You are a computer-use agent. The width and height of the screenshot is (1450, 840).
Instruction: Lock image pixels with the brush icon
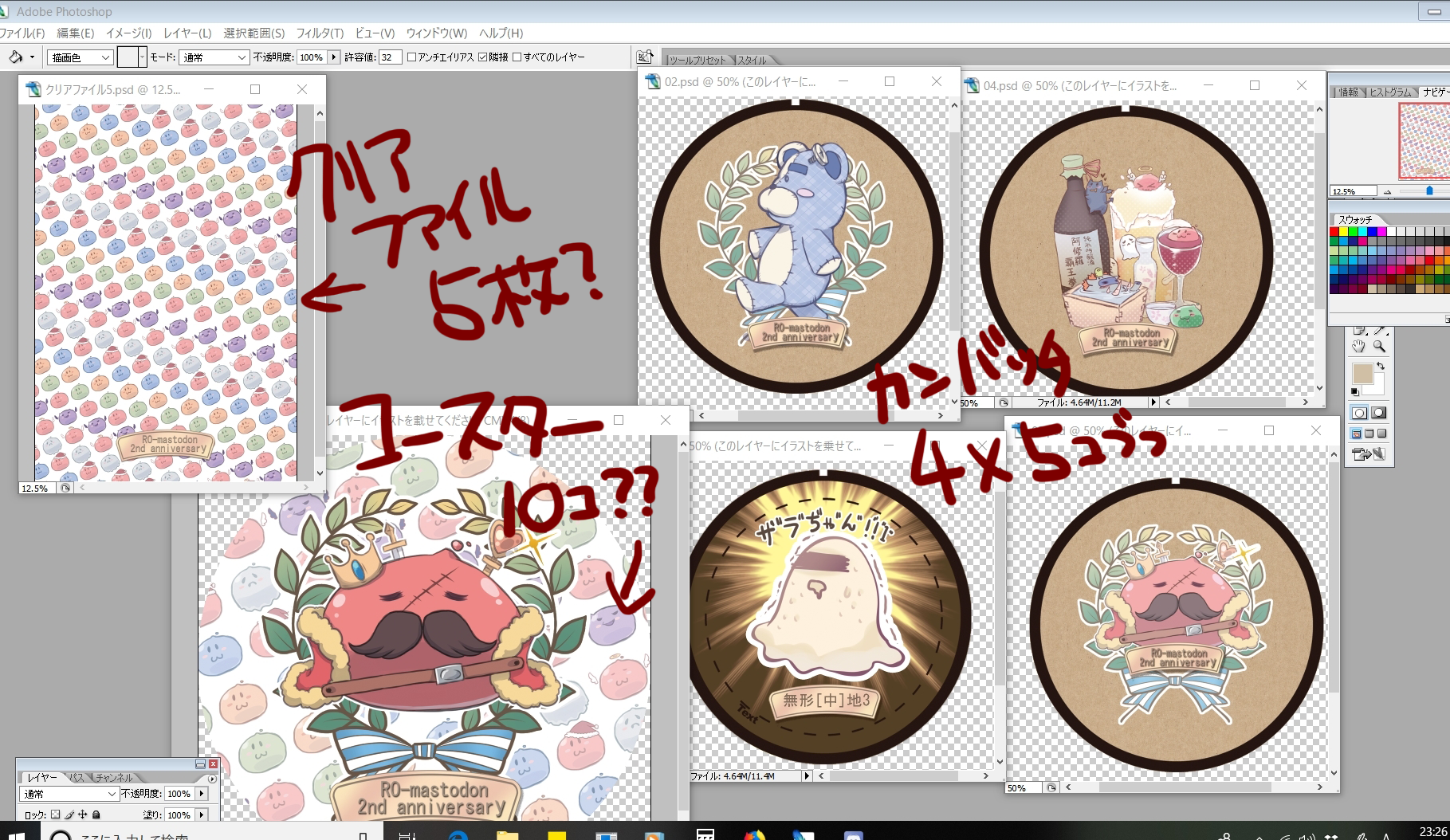pyautogui.click(x=69, y=814)
